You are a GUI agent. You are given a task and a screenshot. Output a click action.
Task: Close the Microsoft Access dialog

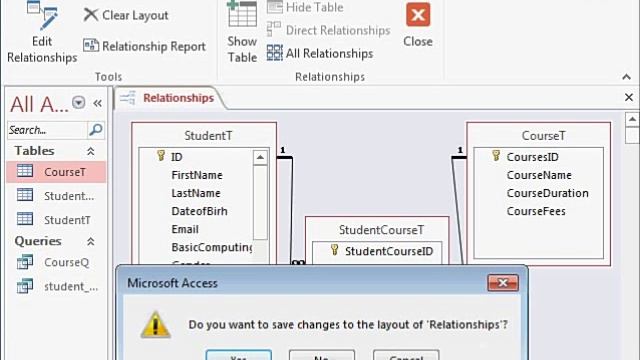pos(503,282)
